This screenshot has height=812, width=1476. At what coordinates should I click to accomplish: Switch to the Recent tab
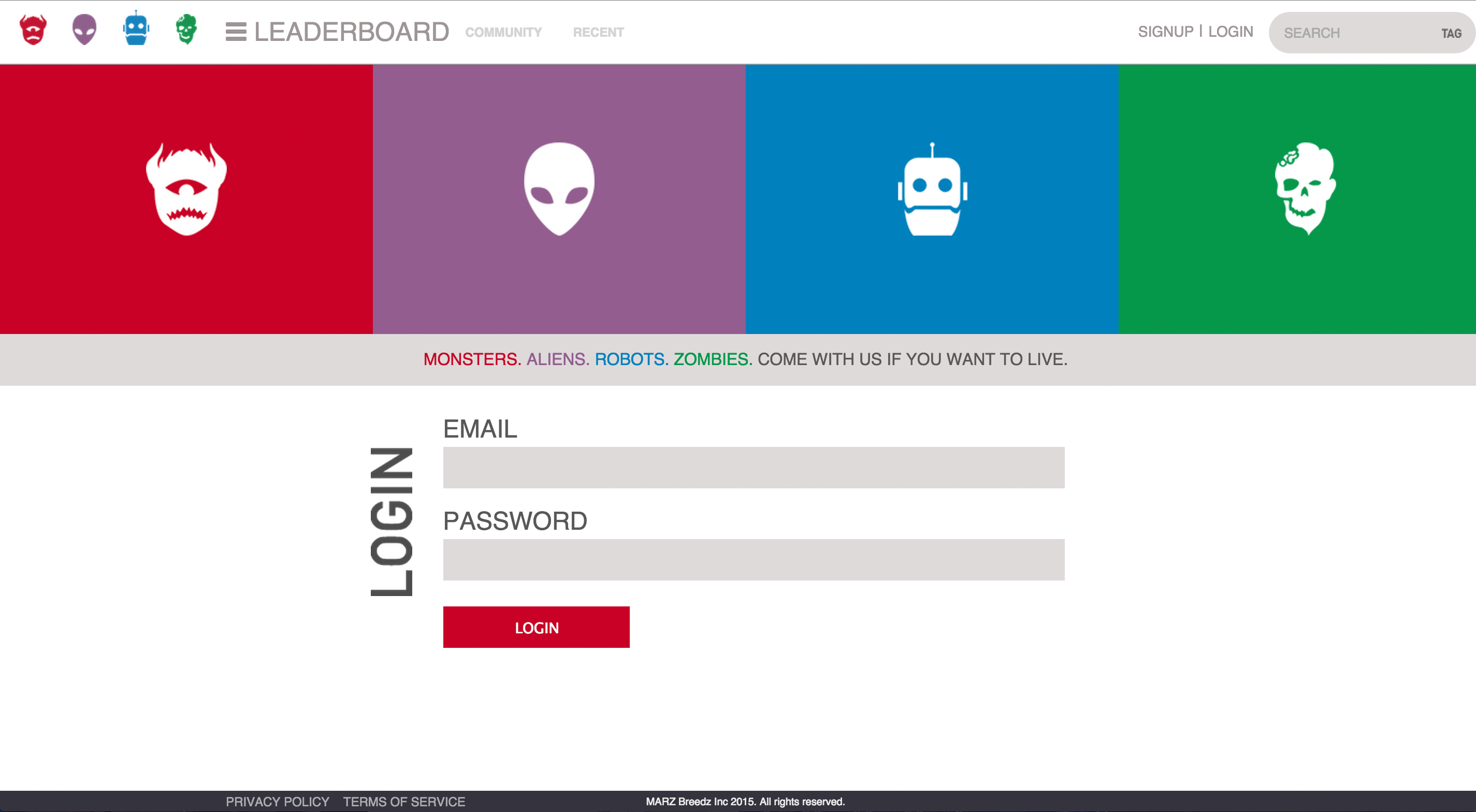coord(598,33)
